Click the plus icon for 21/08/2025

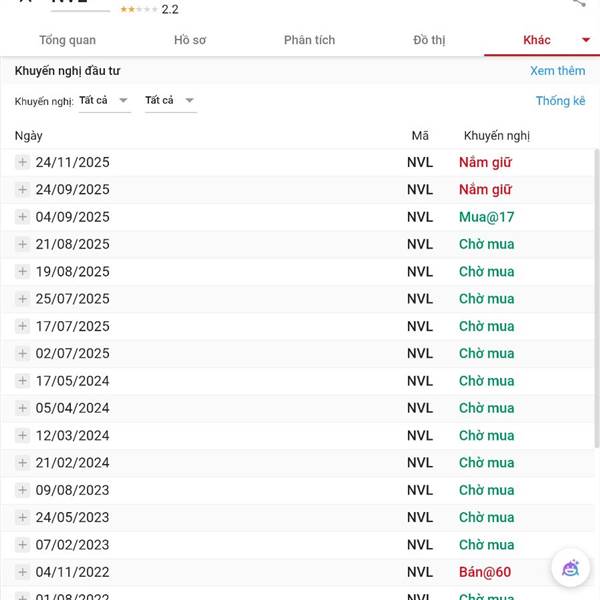tap(23, 244)
